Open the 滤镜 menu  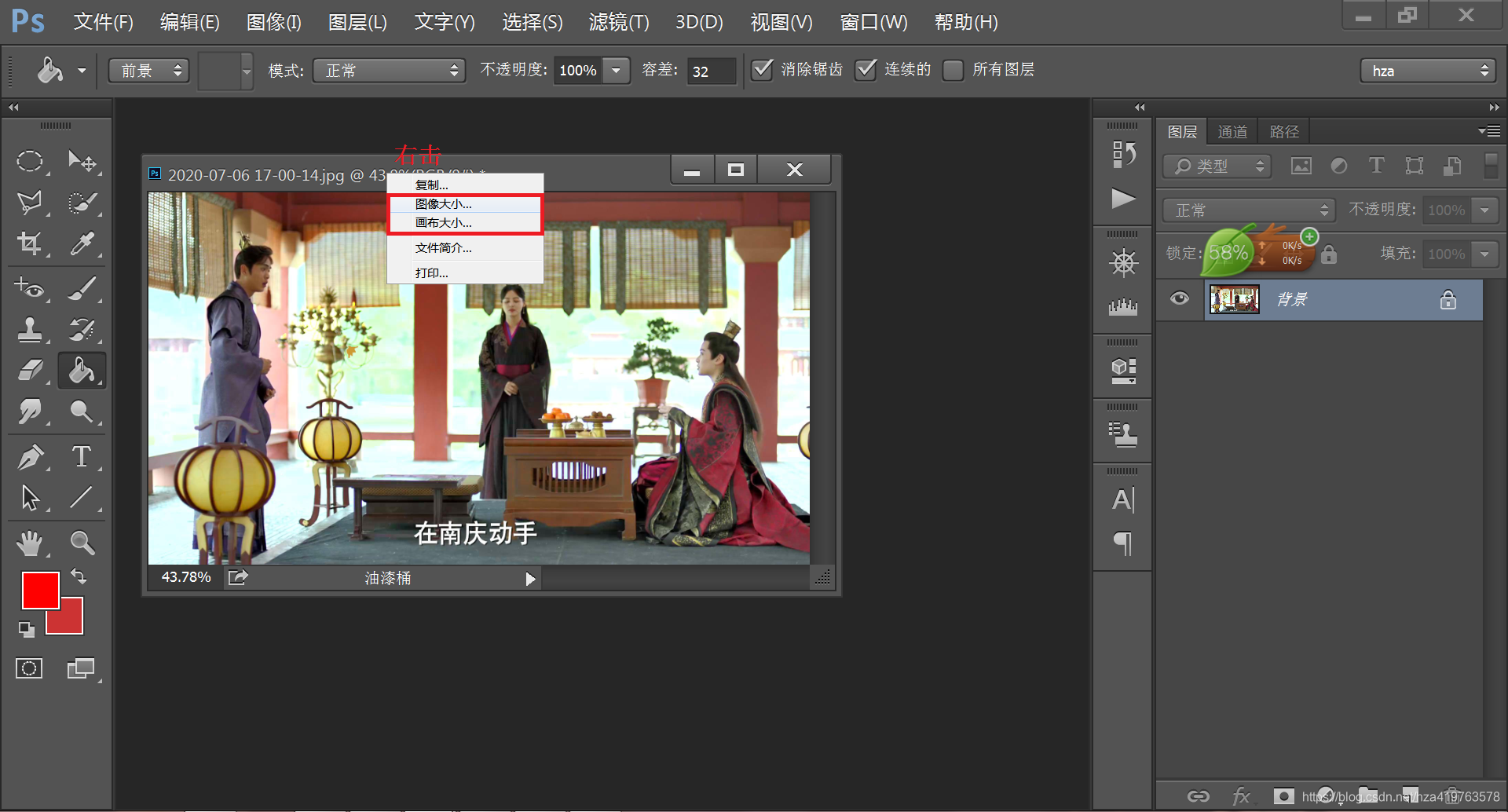coord(618,22)
